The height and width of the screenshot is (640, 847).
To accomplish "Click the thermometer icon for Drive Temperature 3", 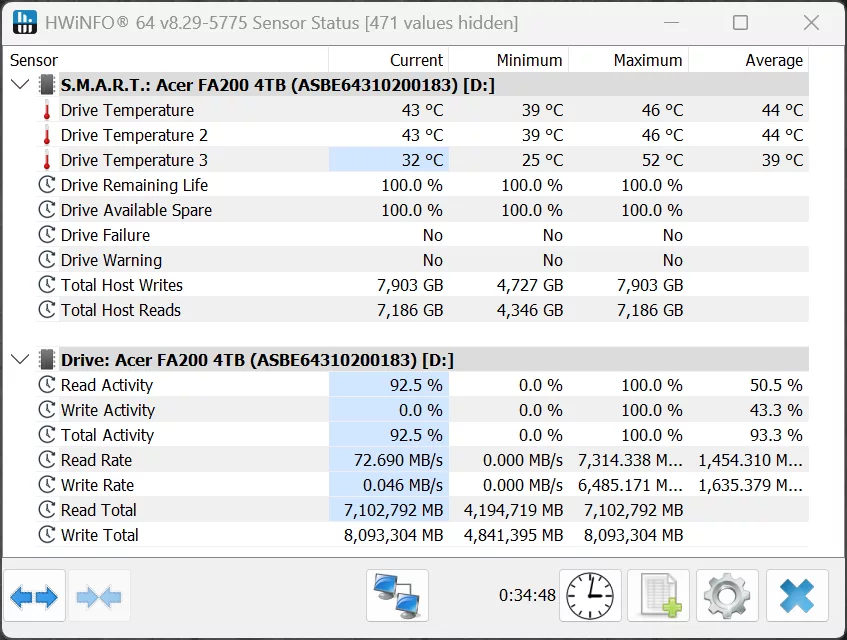I will click(47, 160).
